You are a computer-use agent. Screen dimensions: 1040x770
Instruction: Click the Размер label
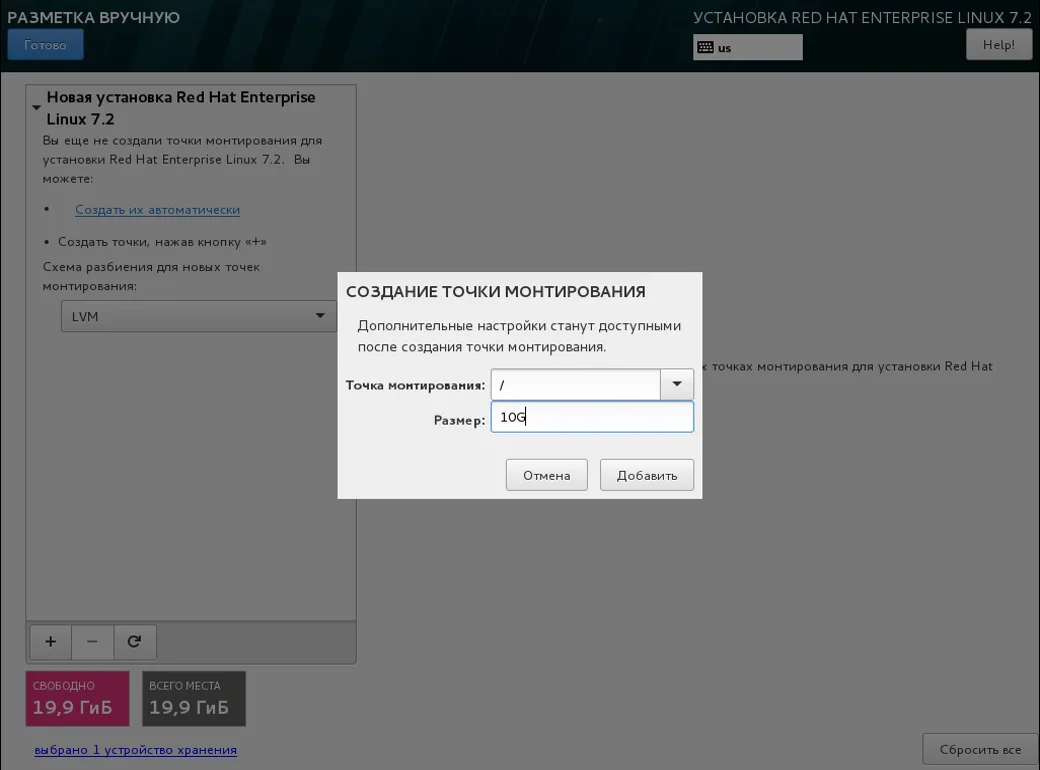(x=459, y=420)
